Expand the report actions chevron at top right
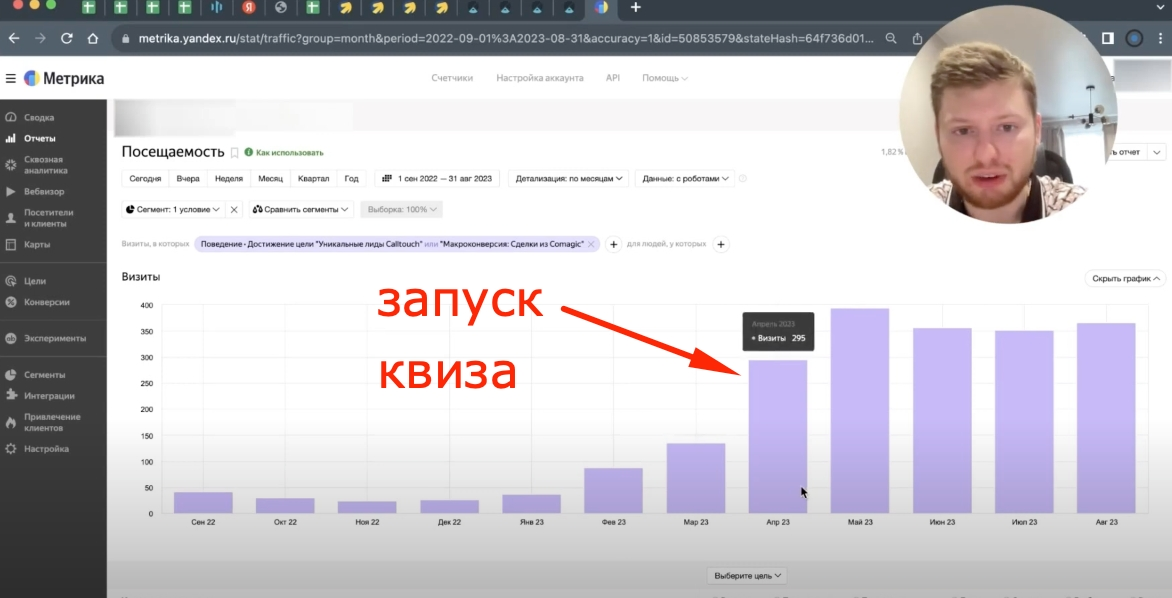This screenshot has height=598, width=1172. (x=1157, y=152)
